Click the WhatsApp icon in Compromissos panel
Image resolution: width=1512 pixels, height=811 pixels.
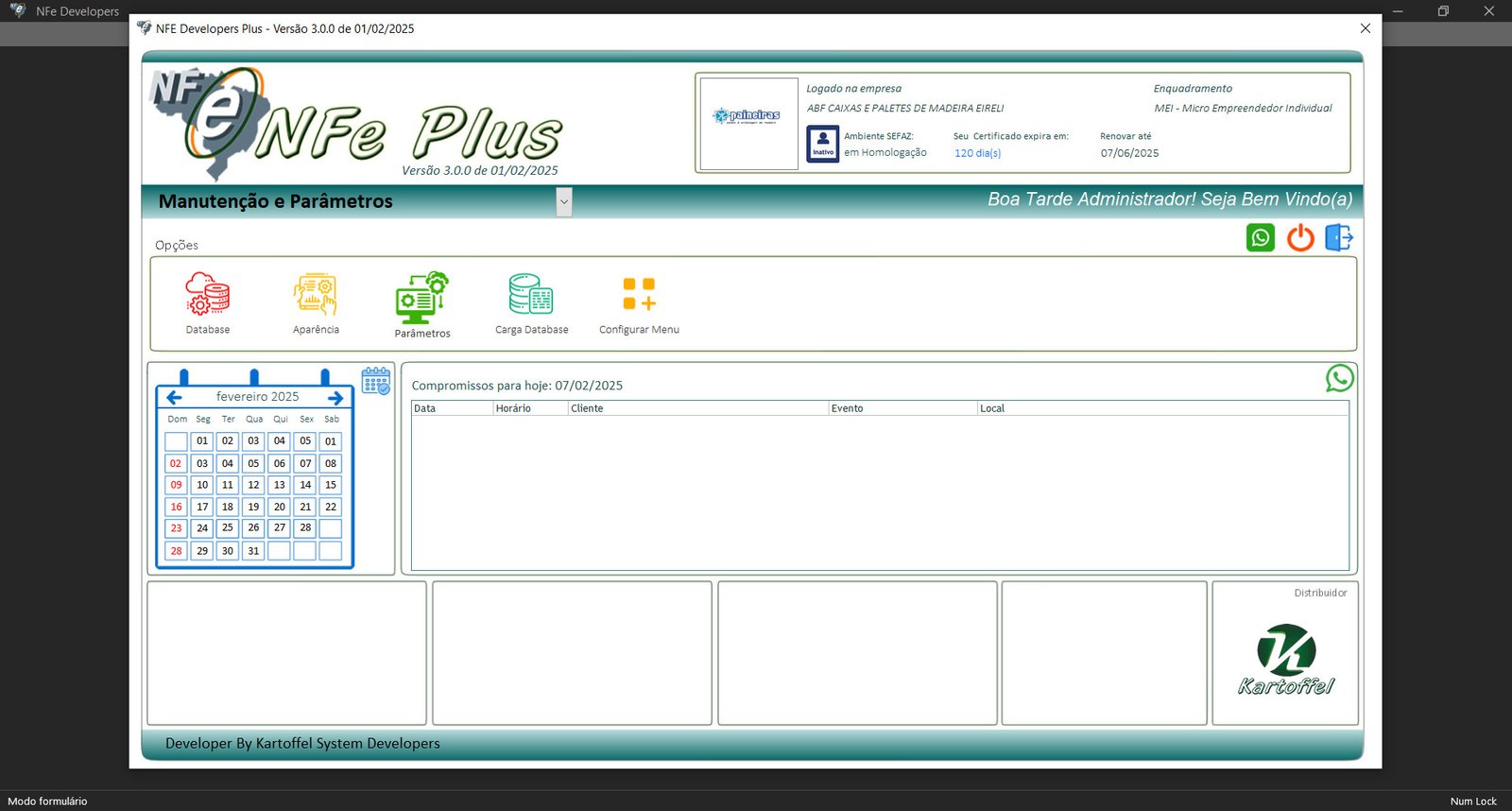tap(1339, 378)
